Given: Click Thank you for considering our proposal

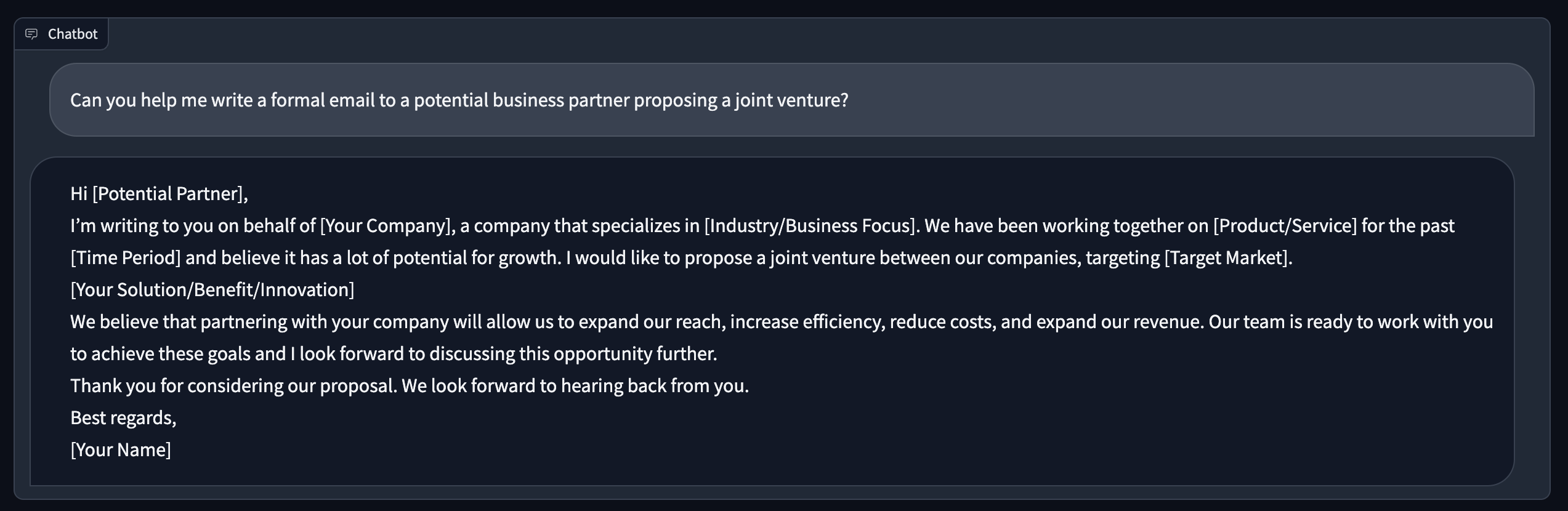Looking at the screenshot, I should tap(233, 385).
